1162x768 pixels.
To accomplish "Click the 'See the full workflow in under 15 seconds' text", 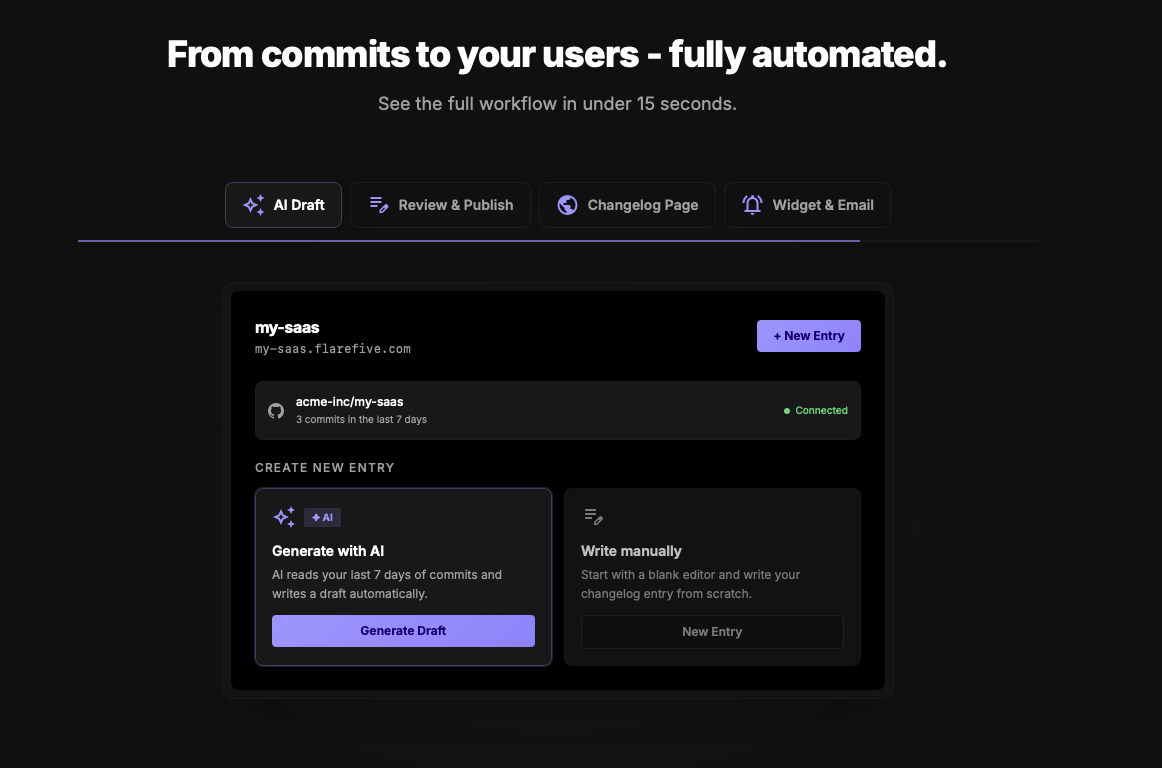I will 557,104.
